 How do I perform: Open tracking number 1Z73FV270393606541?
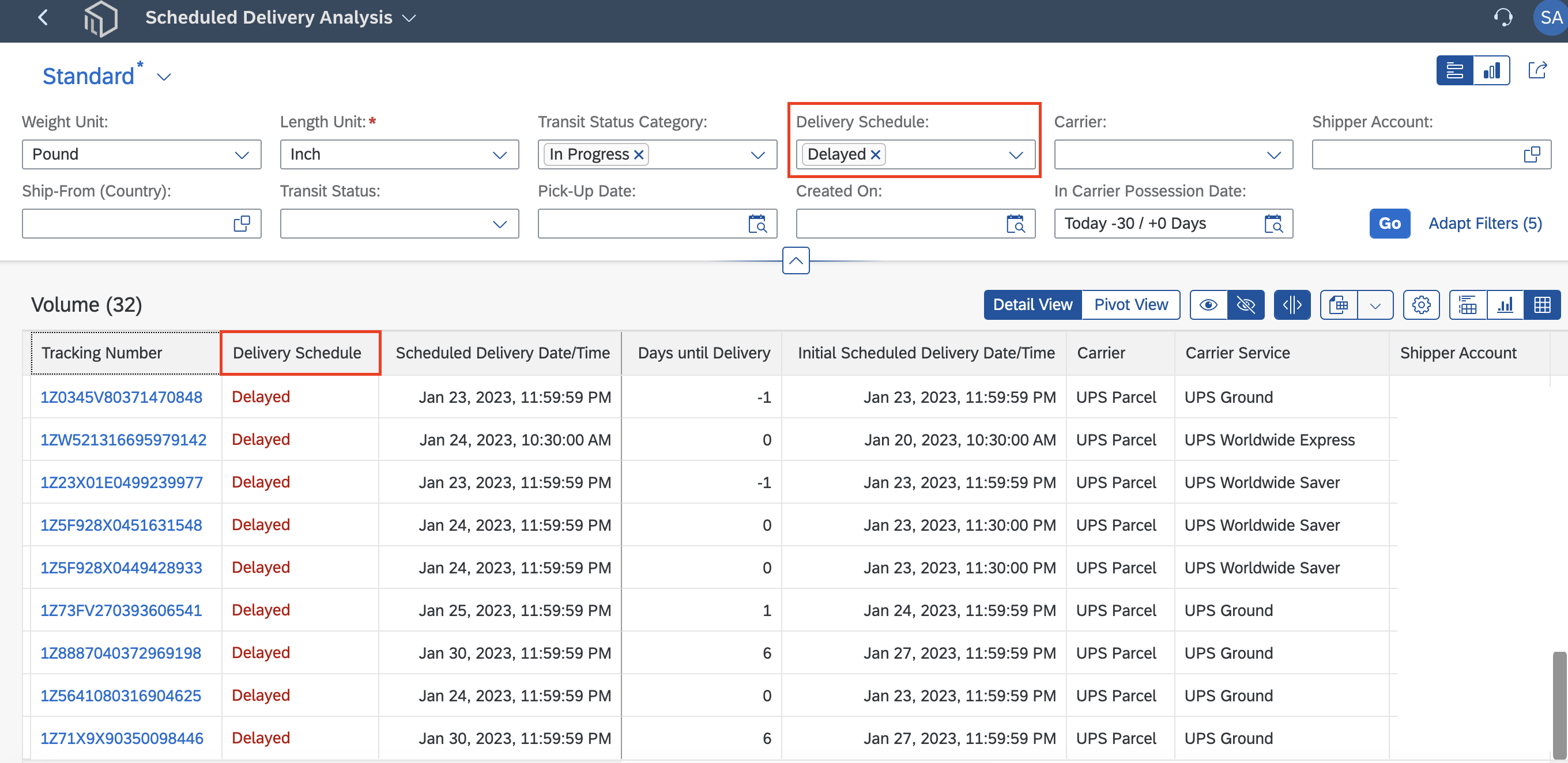click(x=121, y=610)
